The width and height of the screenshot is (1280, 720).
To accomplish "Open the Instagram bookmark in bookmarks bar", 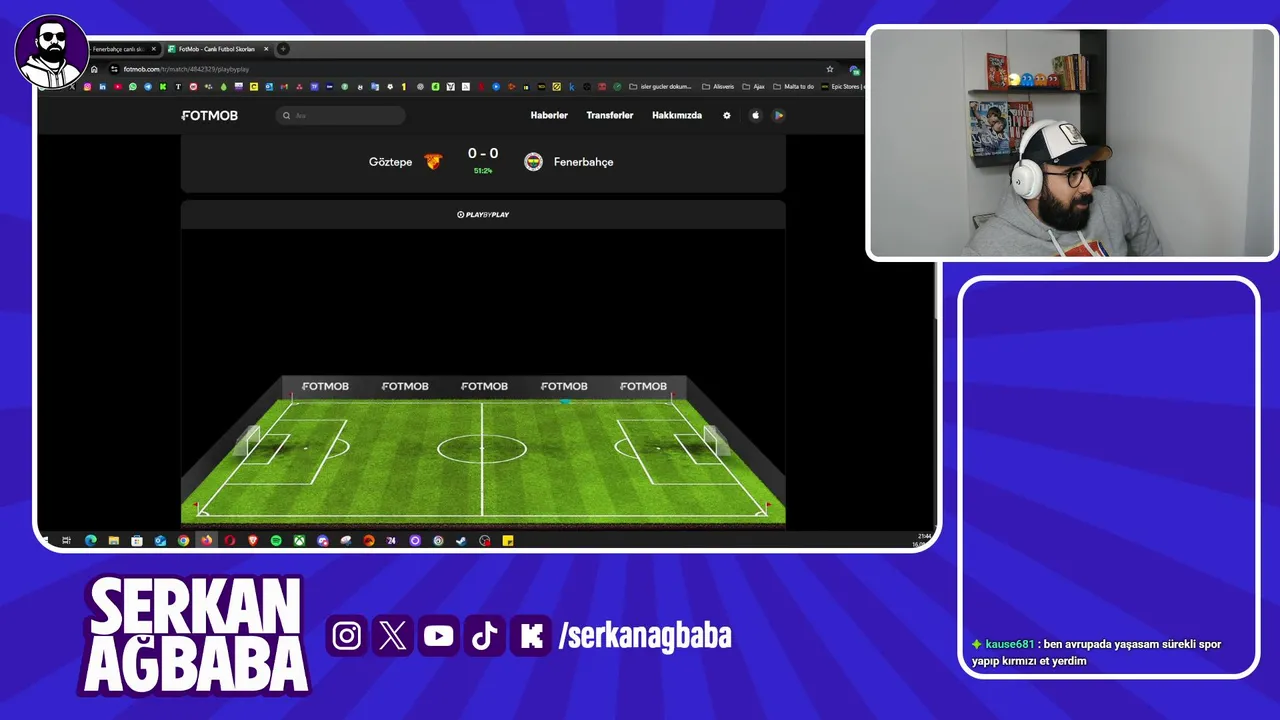I will click(x=88, y=87).
